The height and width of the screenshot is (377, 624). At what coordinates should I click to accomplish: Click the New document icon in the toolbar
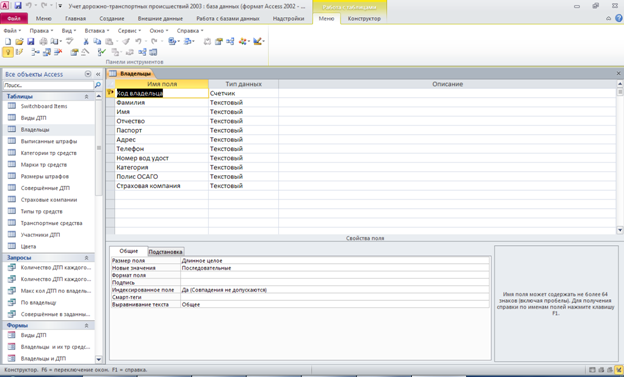click(x=8, y=41)
